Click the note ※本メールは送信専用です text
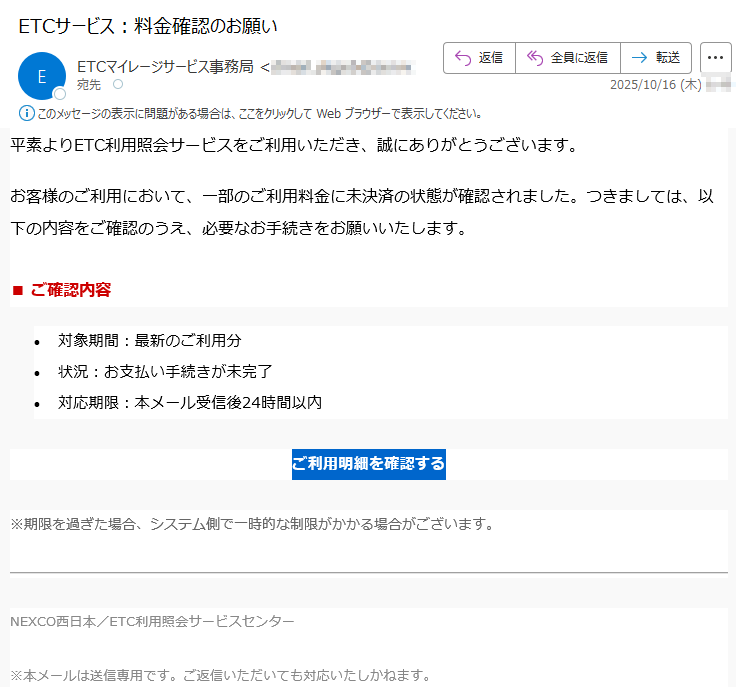This screenshot has width=736, height=687. 221,676
